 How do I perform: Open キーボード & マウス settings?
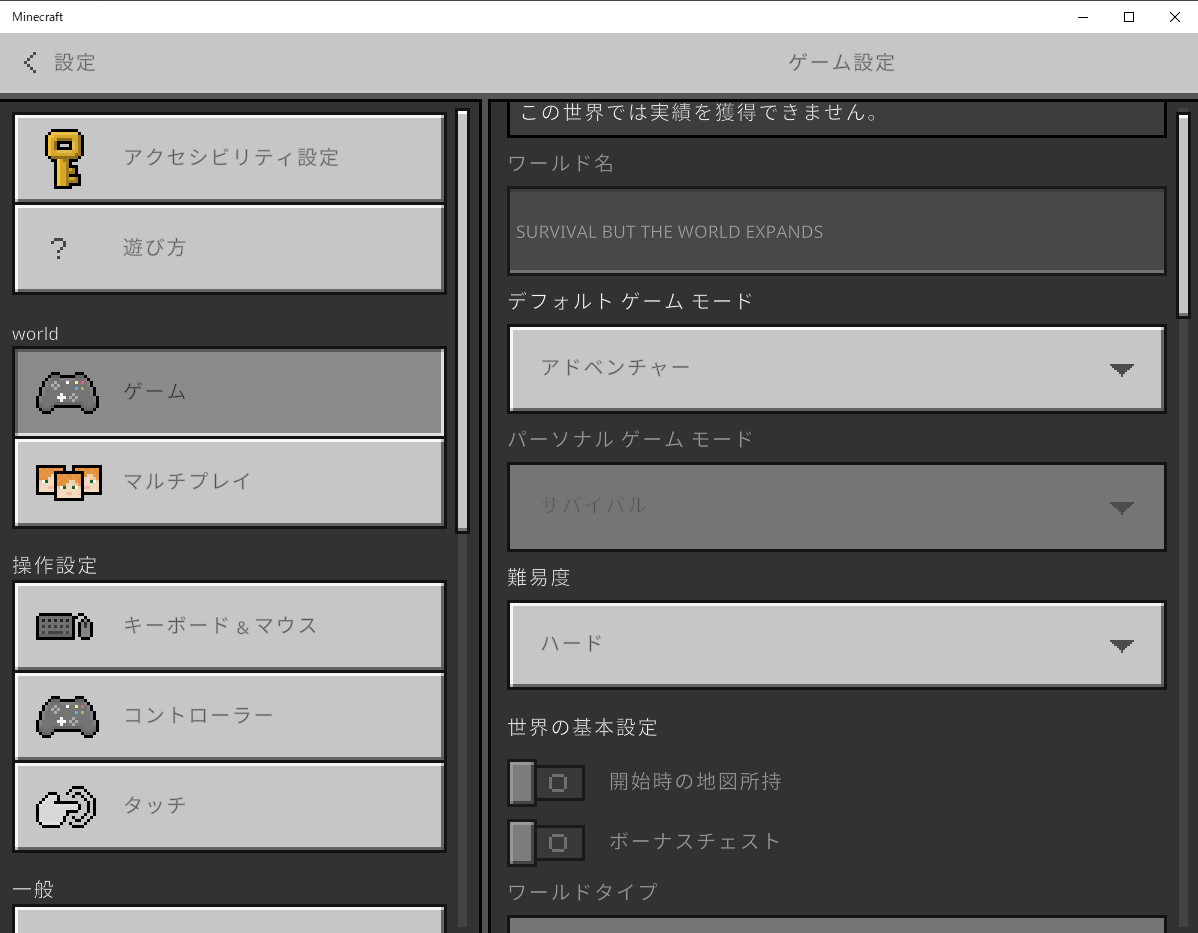click(229, 626)
